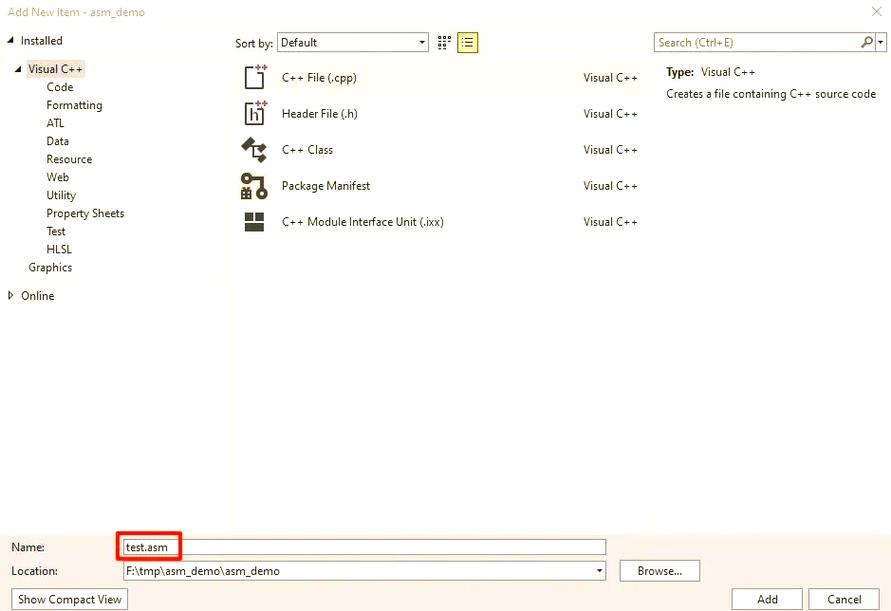Select the Visual C++ category

56,69
